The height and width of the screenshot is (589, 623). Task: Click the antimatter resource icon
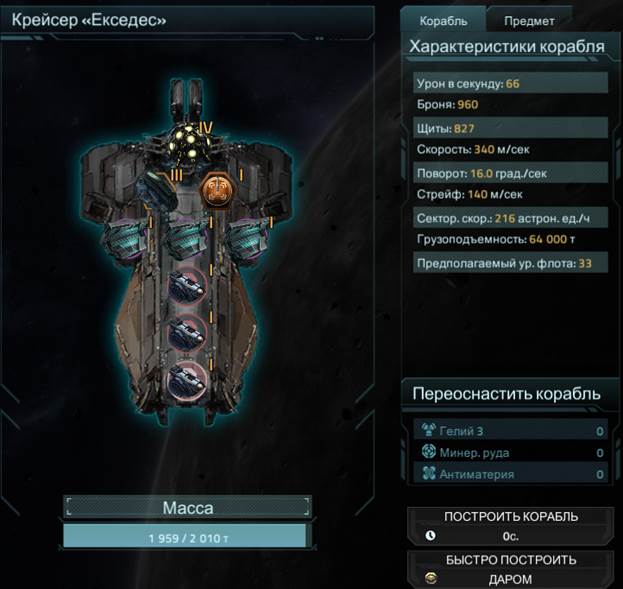[428, 473]
